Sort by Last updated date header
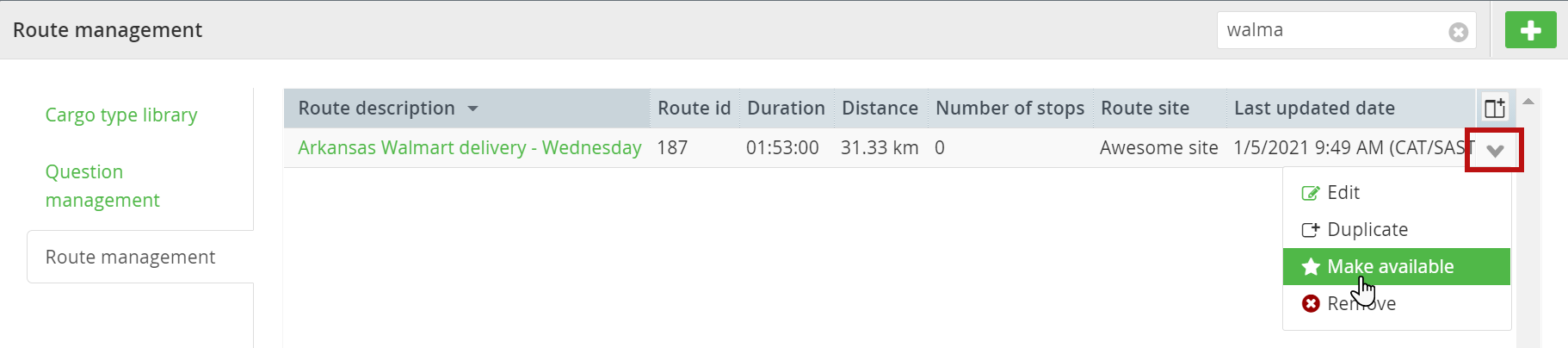 click(x=1314, y=108)
